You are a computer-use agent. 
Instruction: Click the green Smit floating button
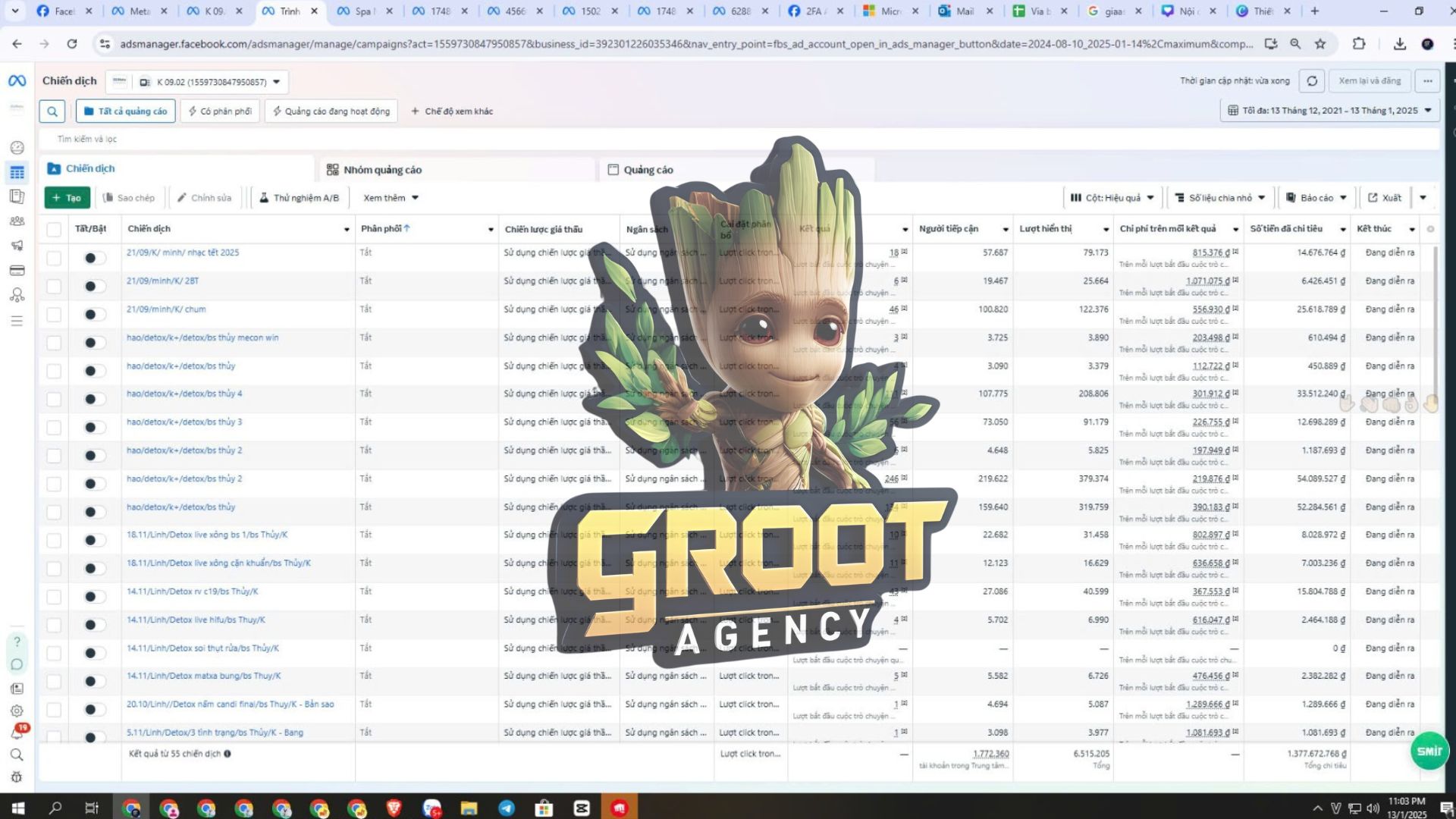coord(1429,751)
